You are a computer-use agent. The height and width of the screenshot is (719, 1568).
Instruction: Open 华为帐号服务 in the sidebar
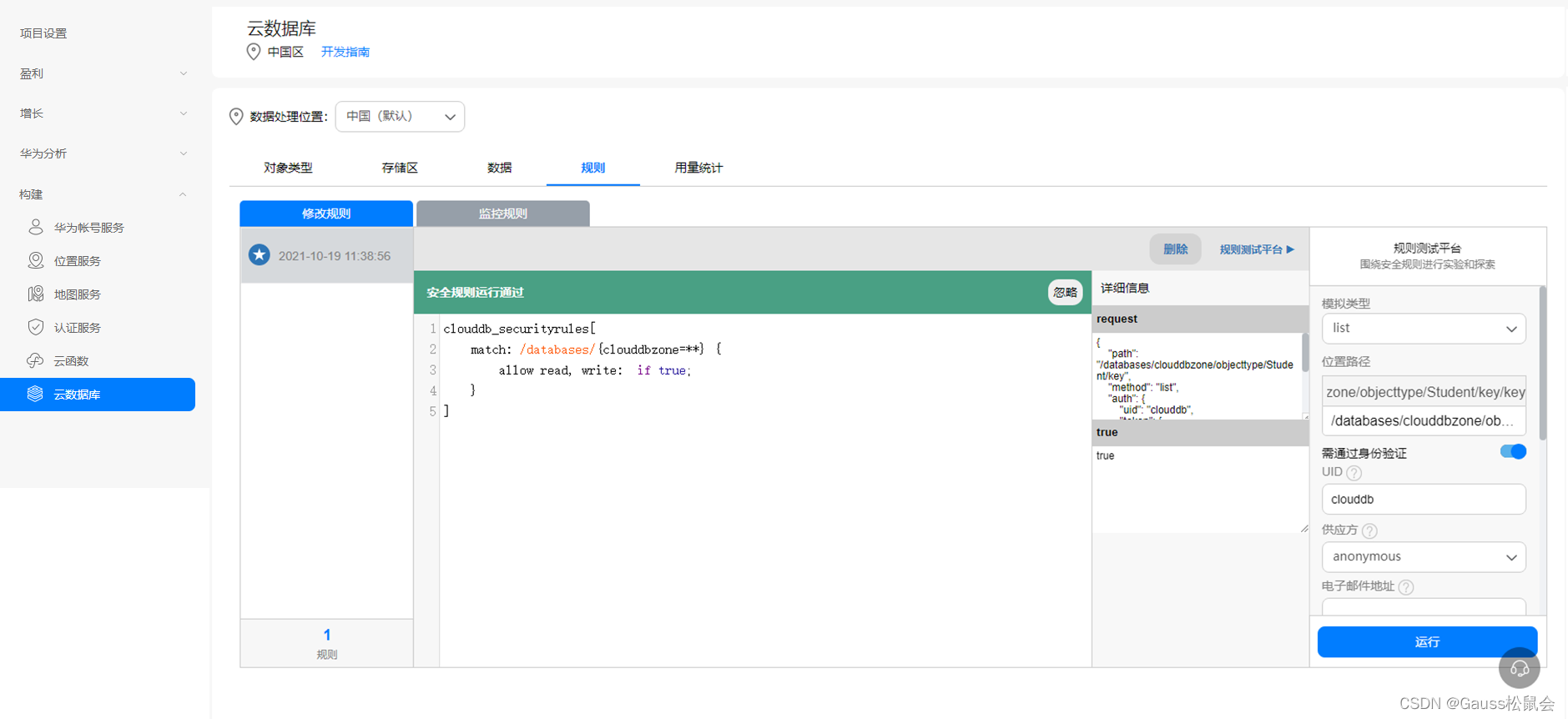click(89, 228)
